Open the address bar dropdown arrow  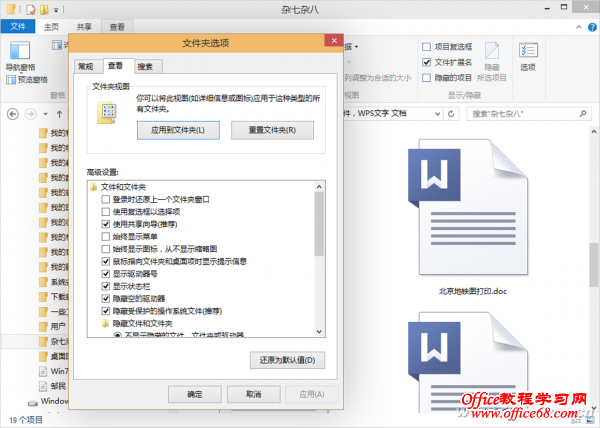(x=438, y=114)
